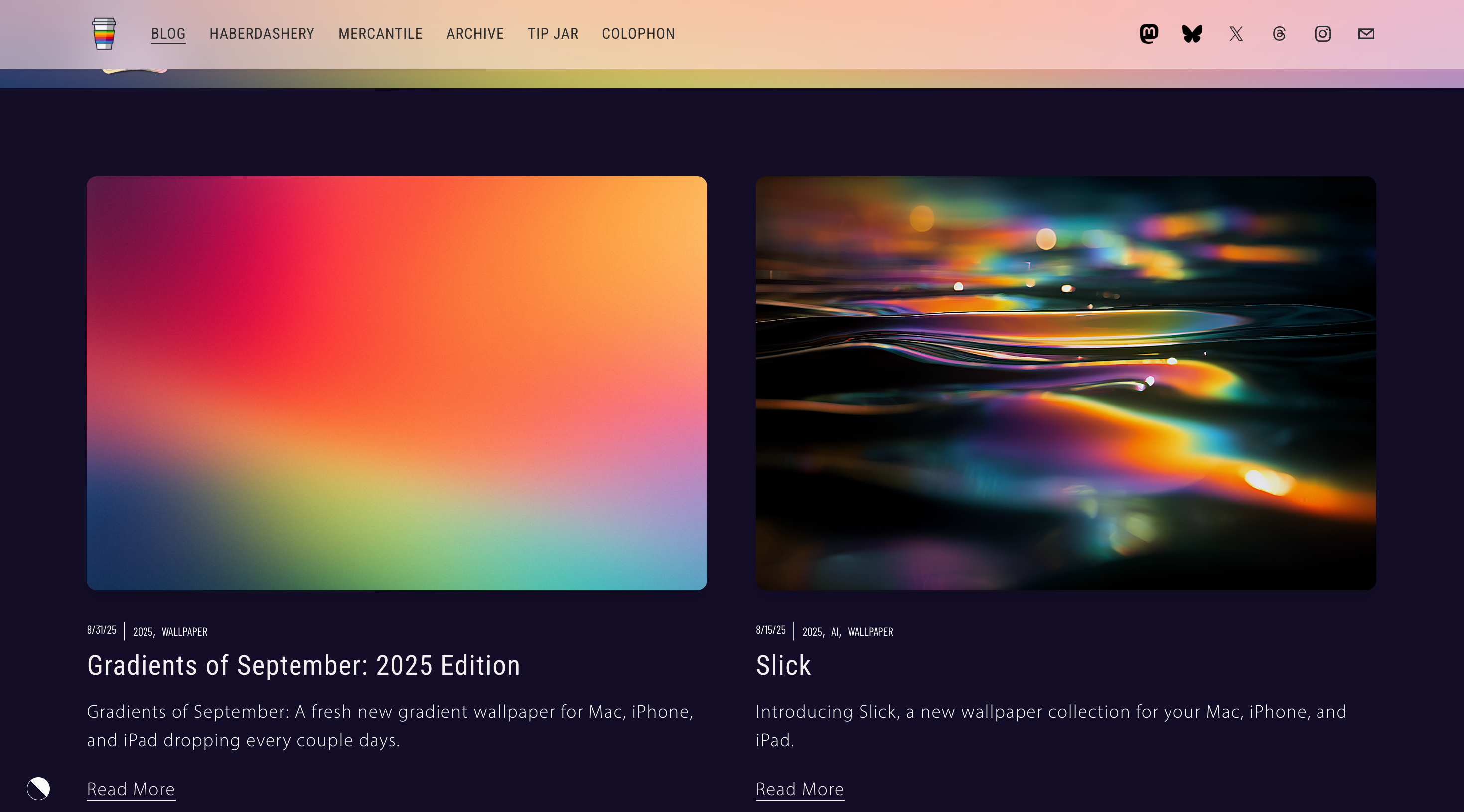
Task: Open the Tip Jar page
Action: point(553,34)
